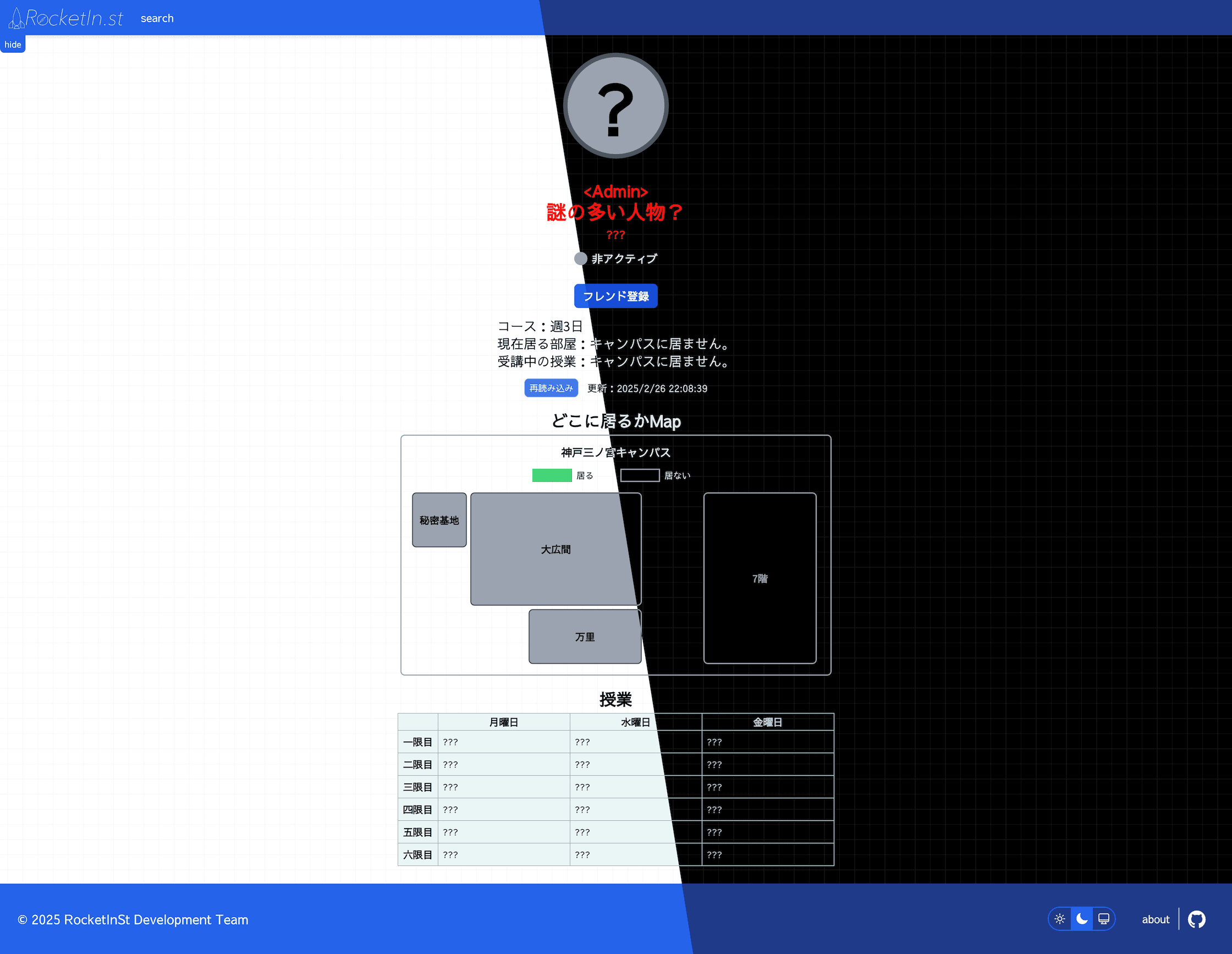The width and height of the screenshot is (1232, 954).
Task: Click the 月曜日 column header
Action: (504, 722)
